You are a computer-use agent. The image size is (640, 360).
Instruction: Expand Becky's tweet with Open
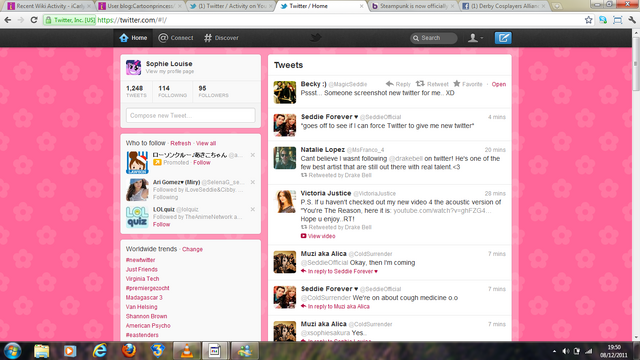tap(499, 84)
